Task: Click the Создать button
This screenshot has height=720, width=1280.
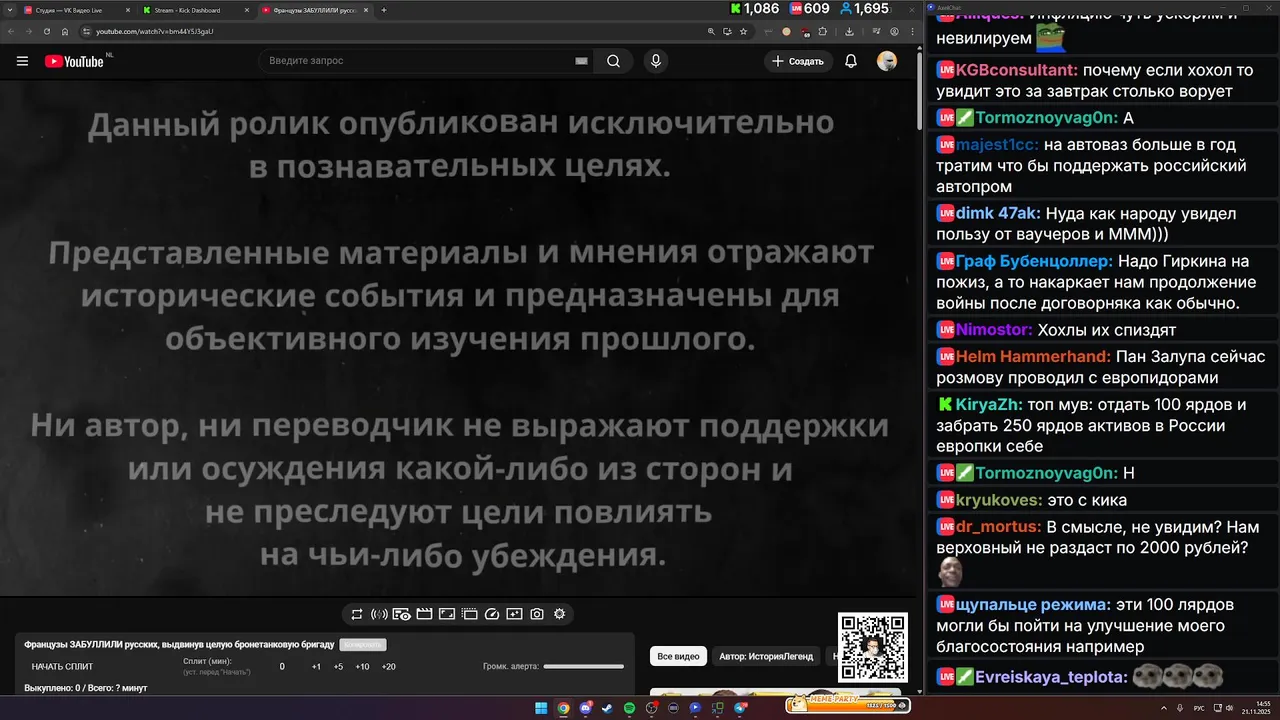Action: (x=798, y=61)
